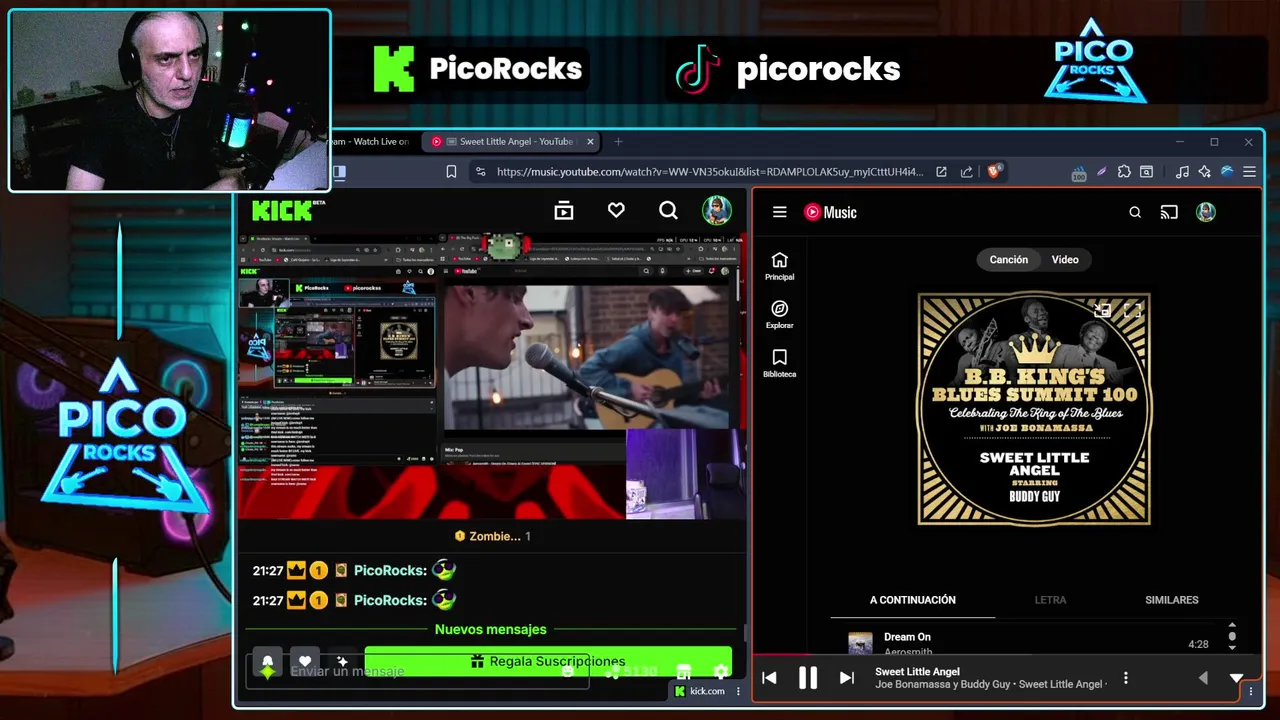Click the purple feather extension icon

1101,172
